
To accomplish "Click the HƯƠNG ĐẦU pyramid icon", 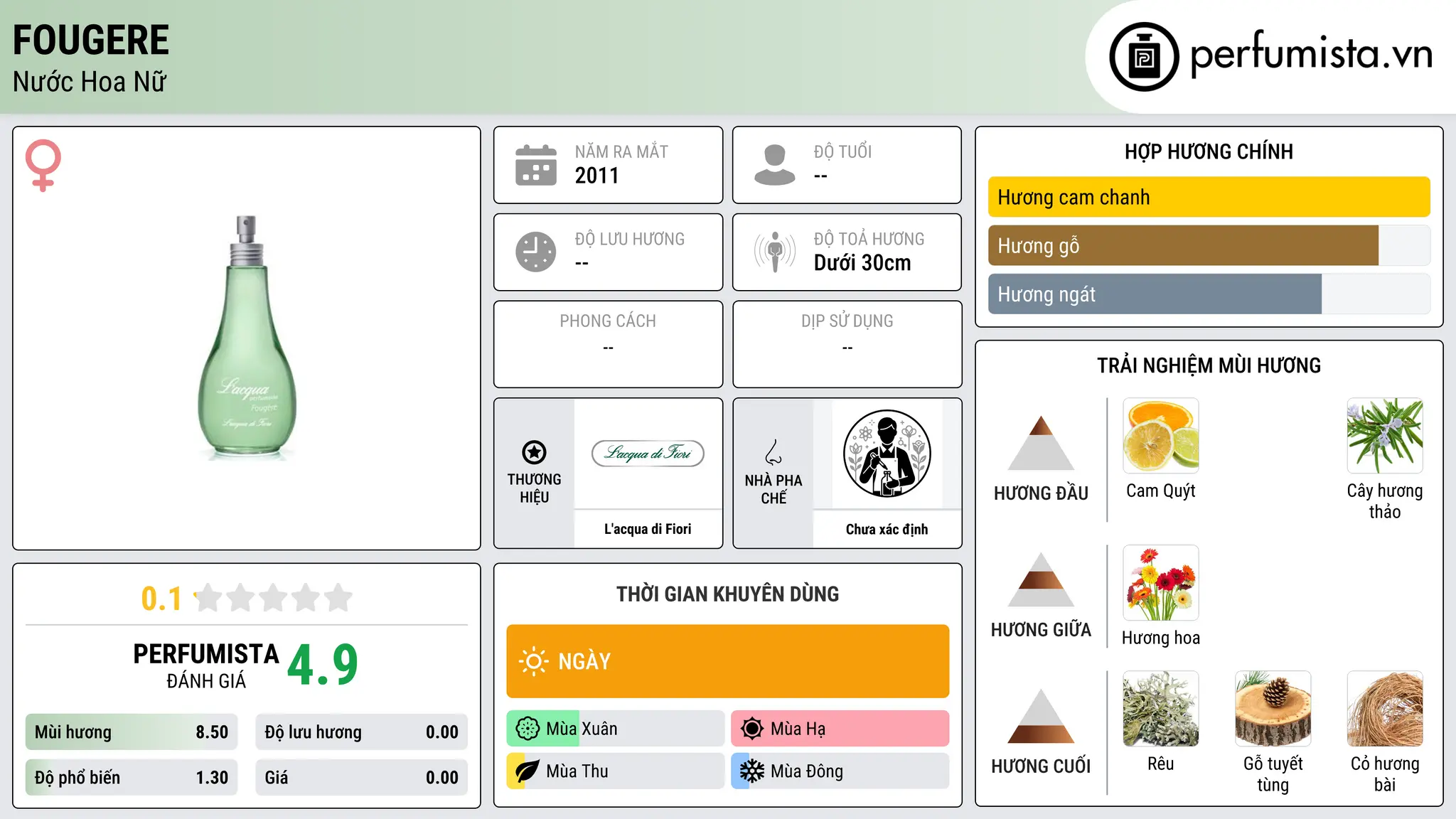I will pyautogui.click(x=1041, y=443).
